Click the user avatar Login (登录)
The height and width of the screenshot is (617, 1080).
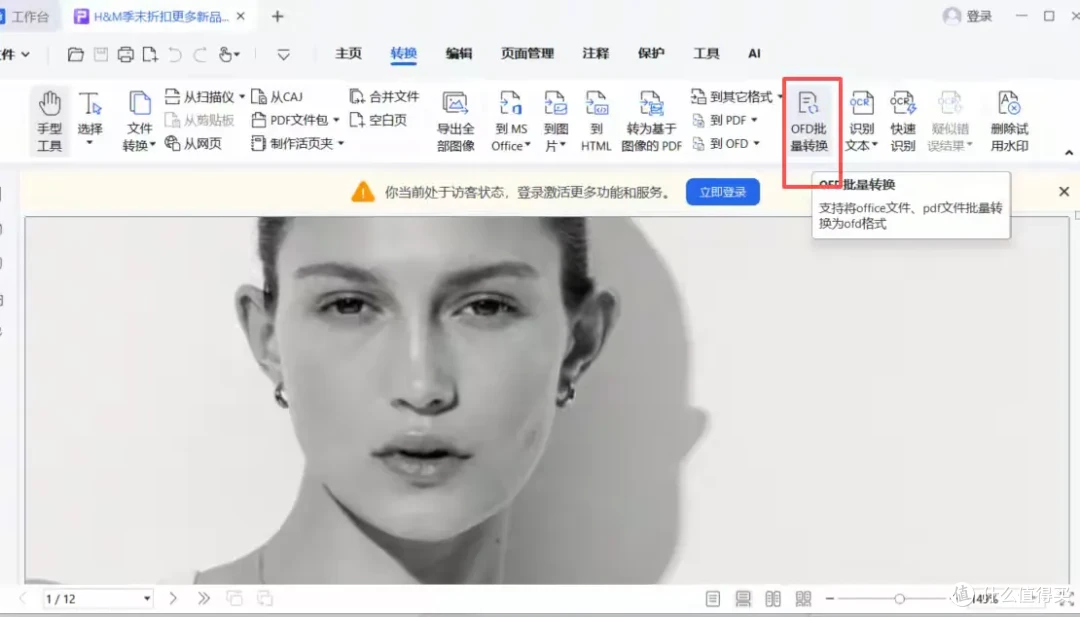tap(967, 16)
